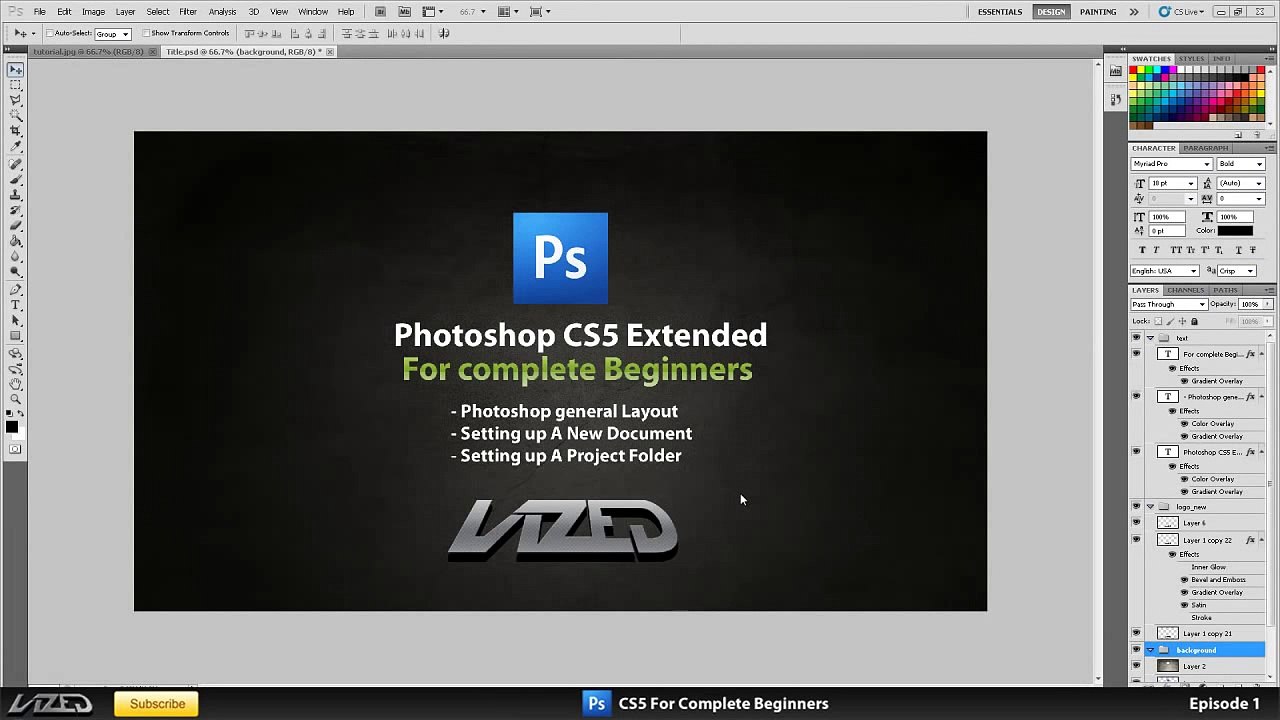Viewport: 1280px width, 720px height.
Task: Hide Layer 6 visibility eye
Action: [1136, 522]
